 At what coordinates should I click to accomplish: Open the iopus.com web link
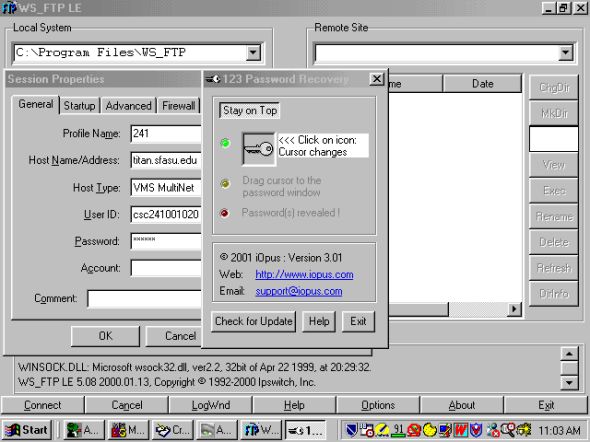(304, 275)
